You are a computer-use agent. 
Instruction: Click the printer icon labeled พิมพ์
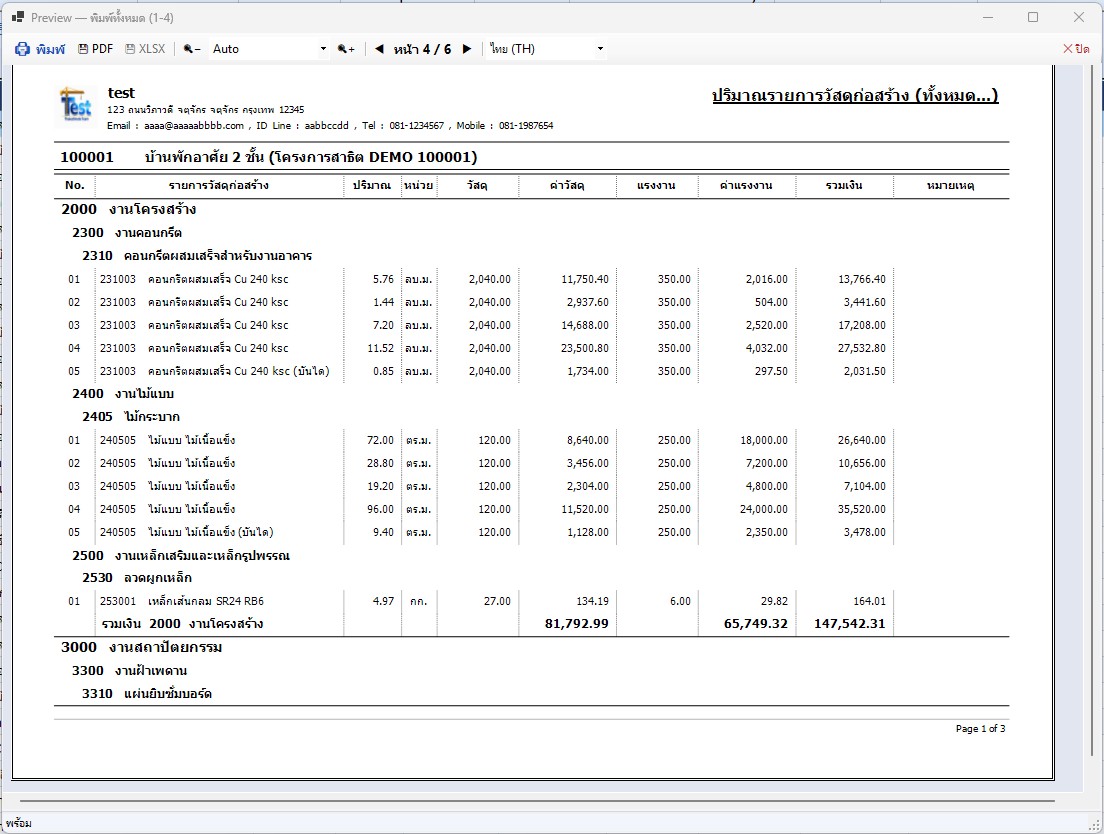tap(39, 49)
